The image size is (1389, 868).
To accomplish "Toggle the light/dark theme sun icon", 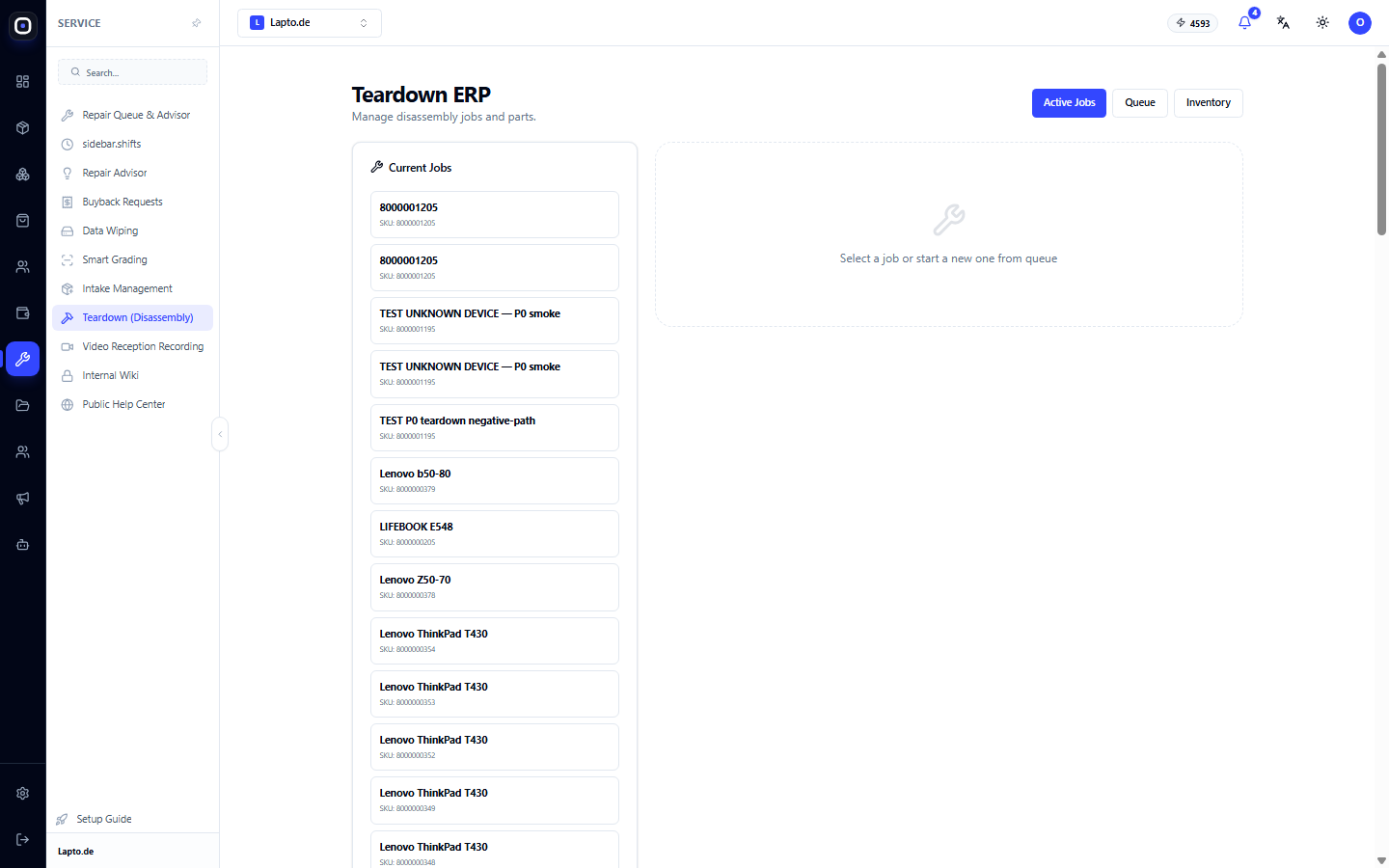I will [1322, 23].
